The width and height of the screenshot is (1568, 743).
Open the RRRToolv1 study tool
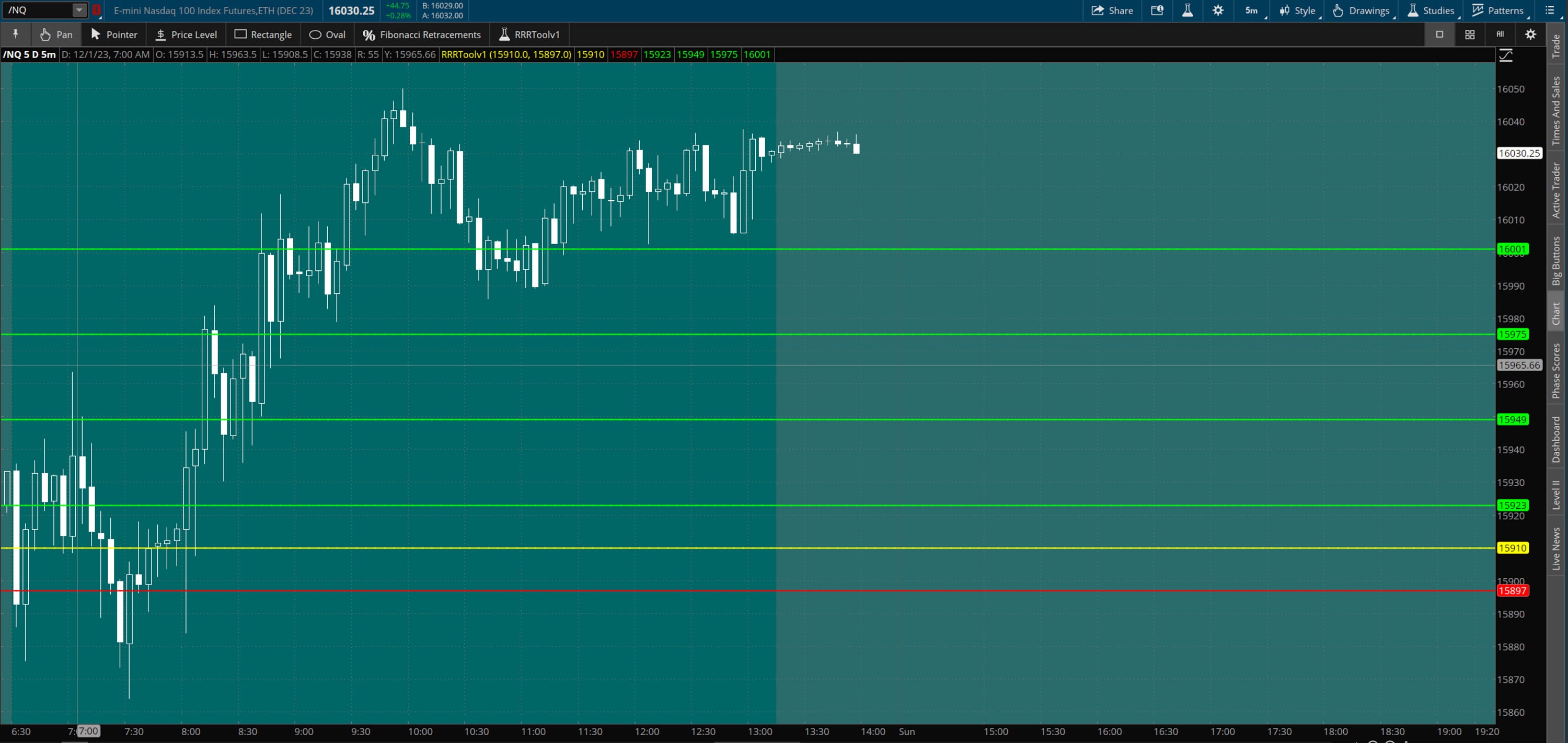(529, 34)
